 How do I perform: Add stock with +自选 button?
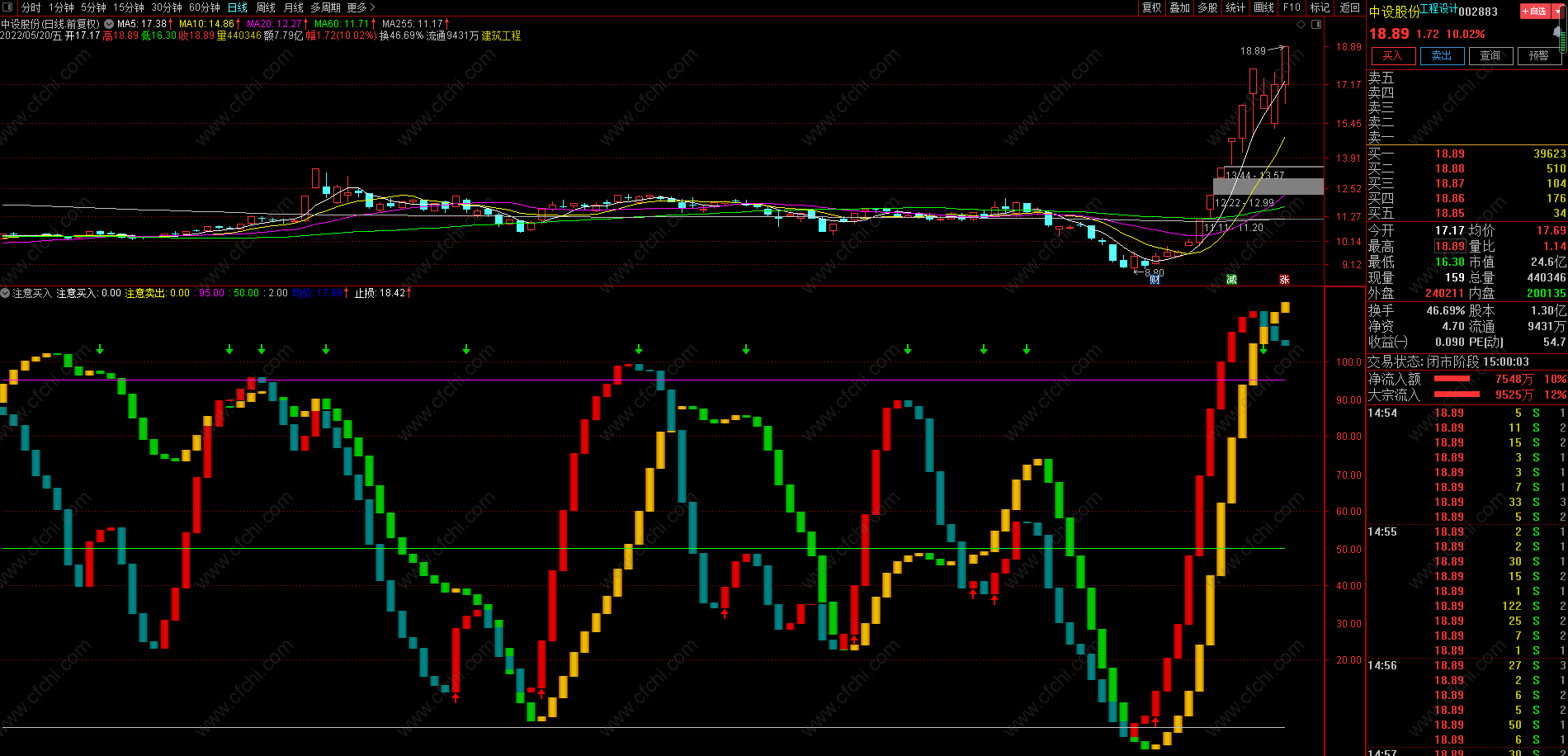coord(1535,11)
